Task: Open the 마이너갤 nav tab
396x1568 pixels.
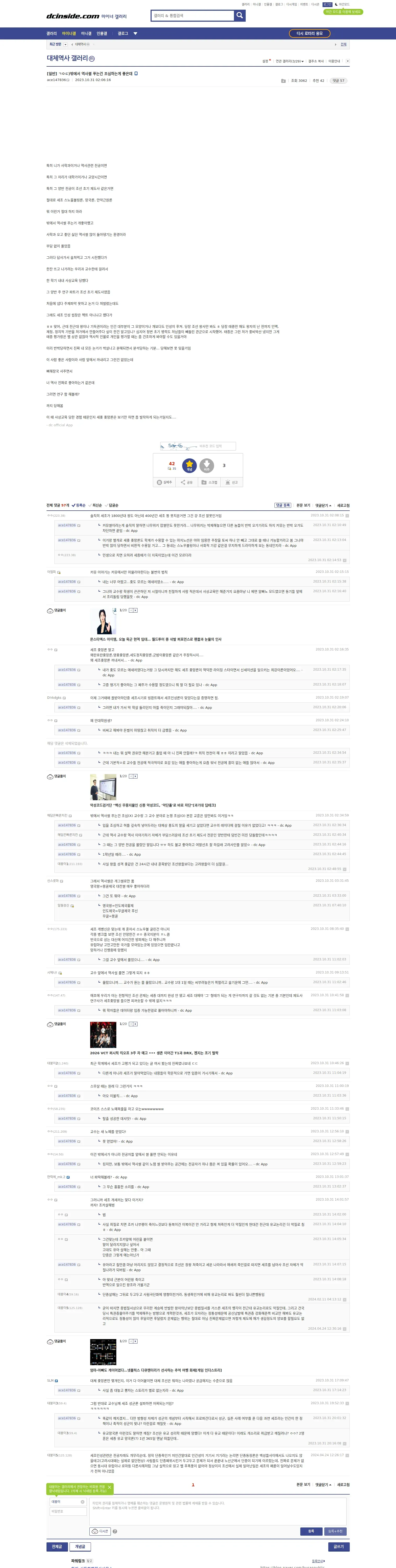Action: (x=69, y=33)
